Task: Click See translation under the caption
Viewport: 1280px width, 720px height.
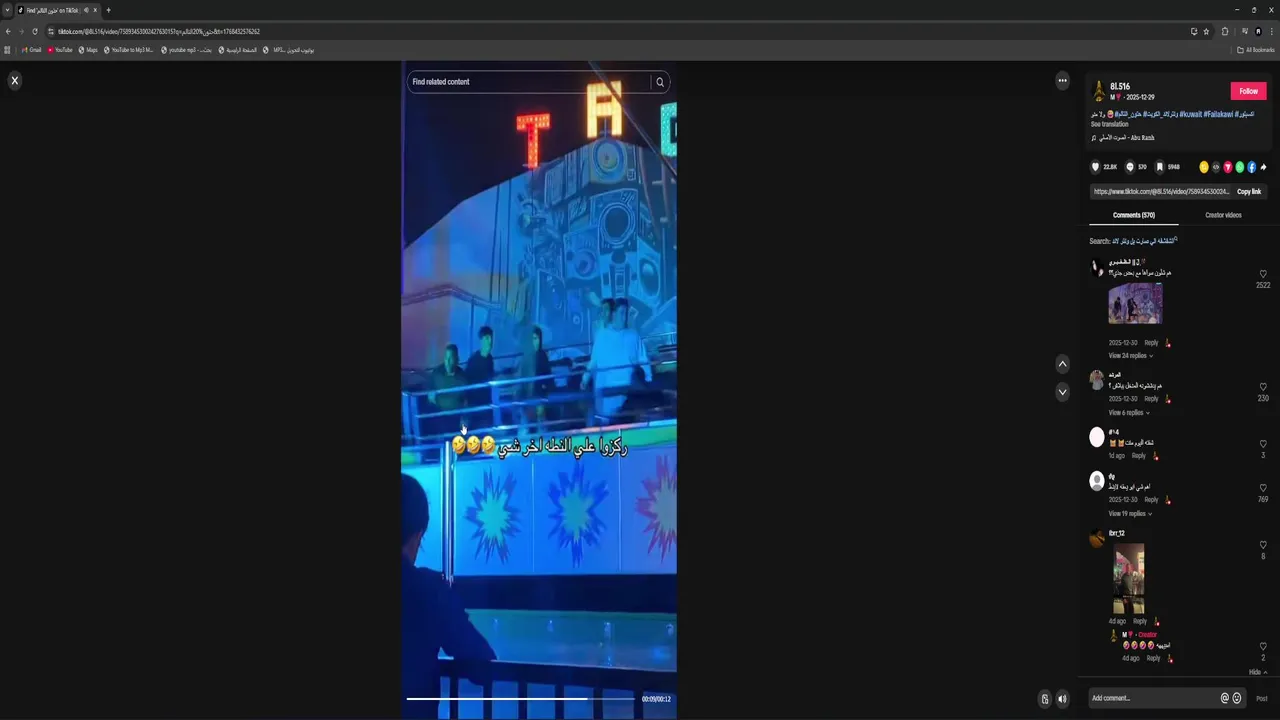Action: [1109, 124]
